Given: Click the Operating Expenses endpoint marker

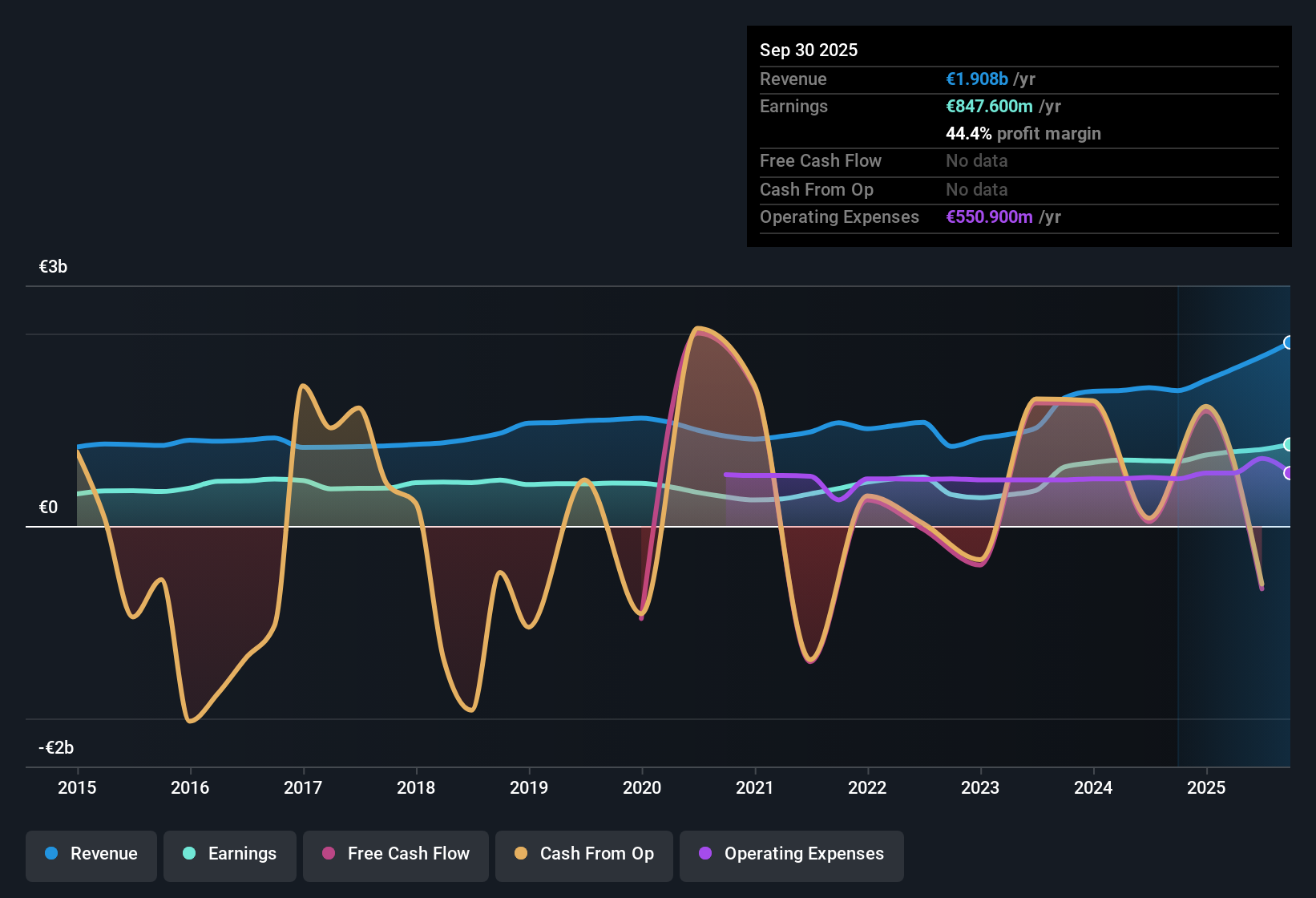Looking at the screenshot, I should tap(1288, 474).
